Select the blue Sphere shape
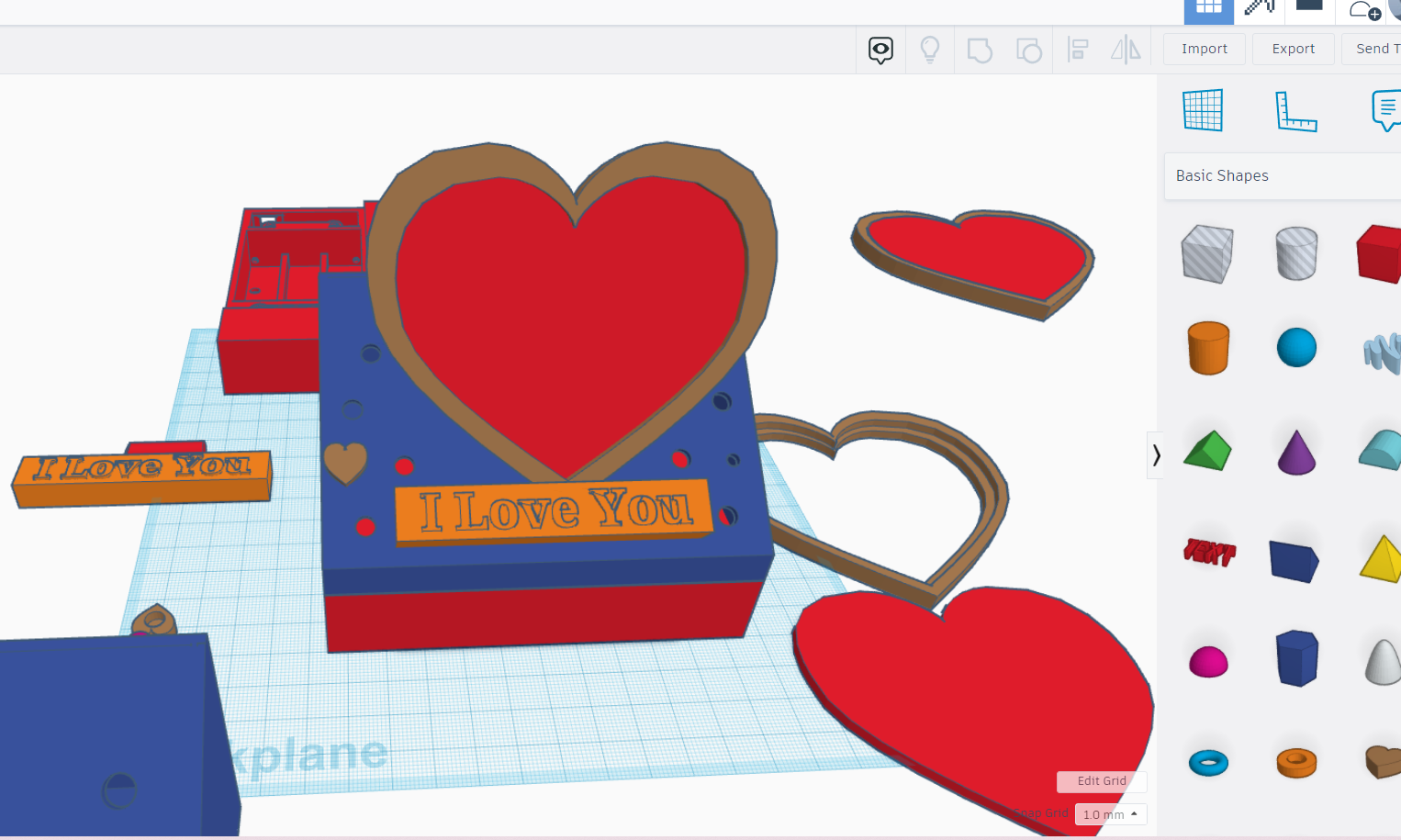 [x=1296, y=348]
